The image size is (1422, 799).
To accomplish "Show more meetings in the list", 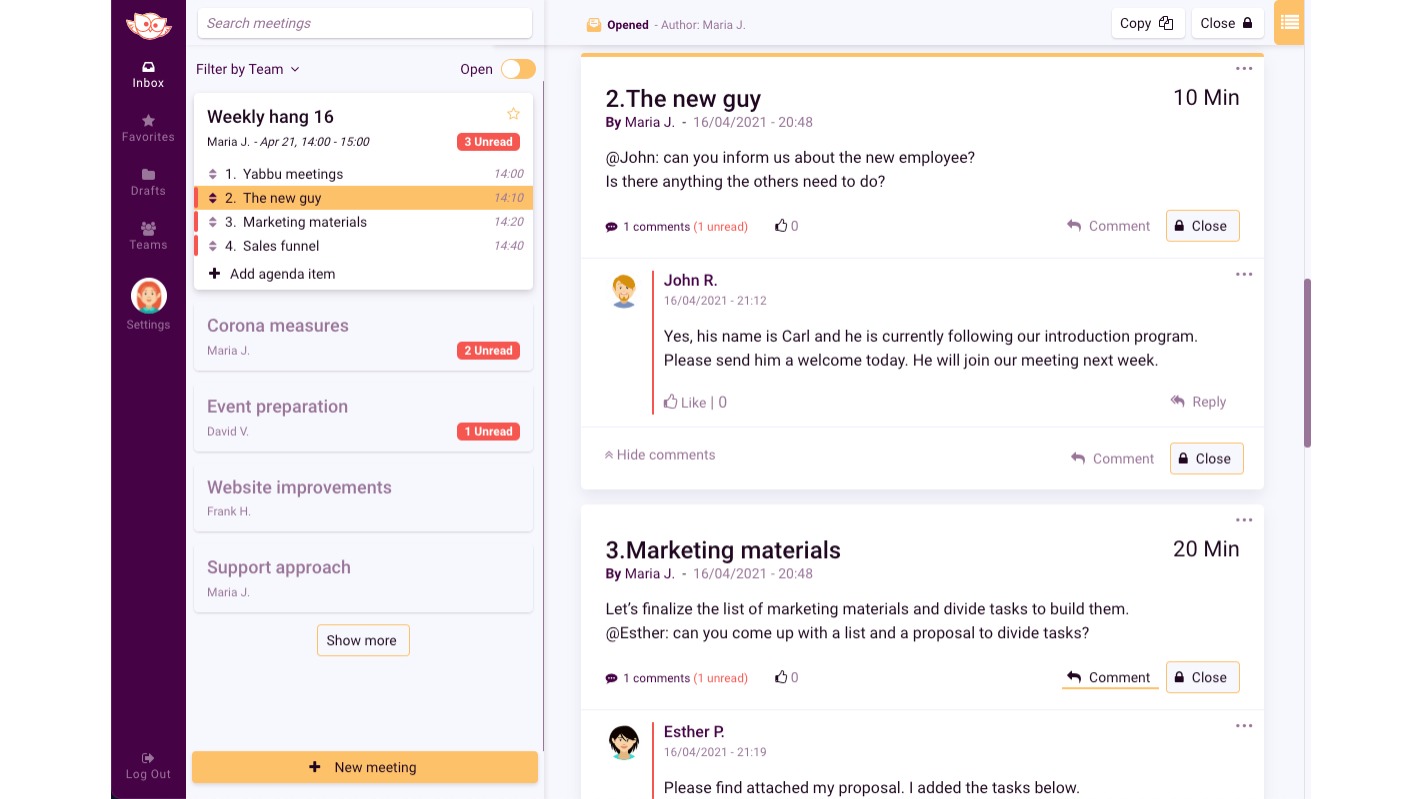I will 363,640.
